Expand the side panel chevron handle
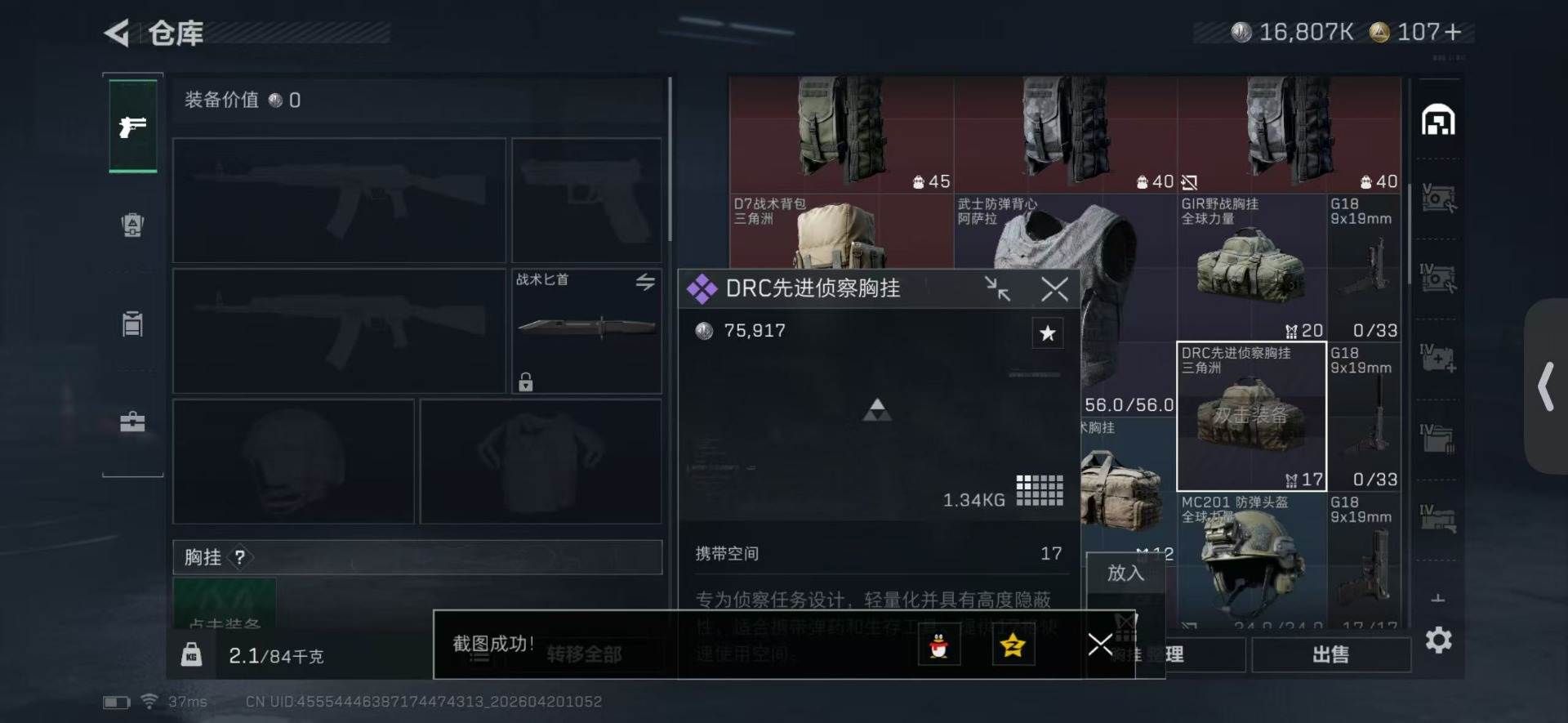This screenshot has height=723, width=1568. (1545, 386)
